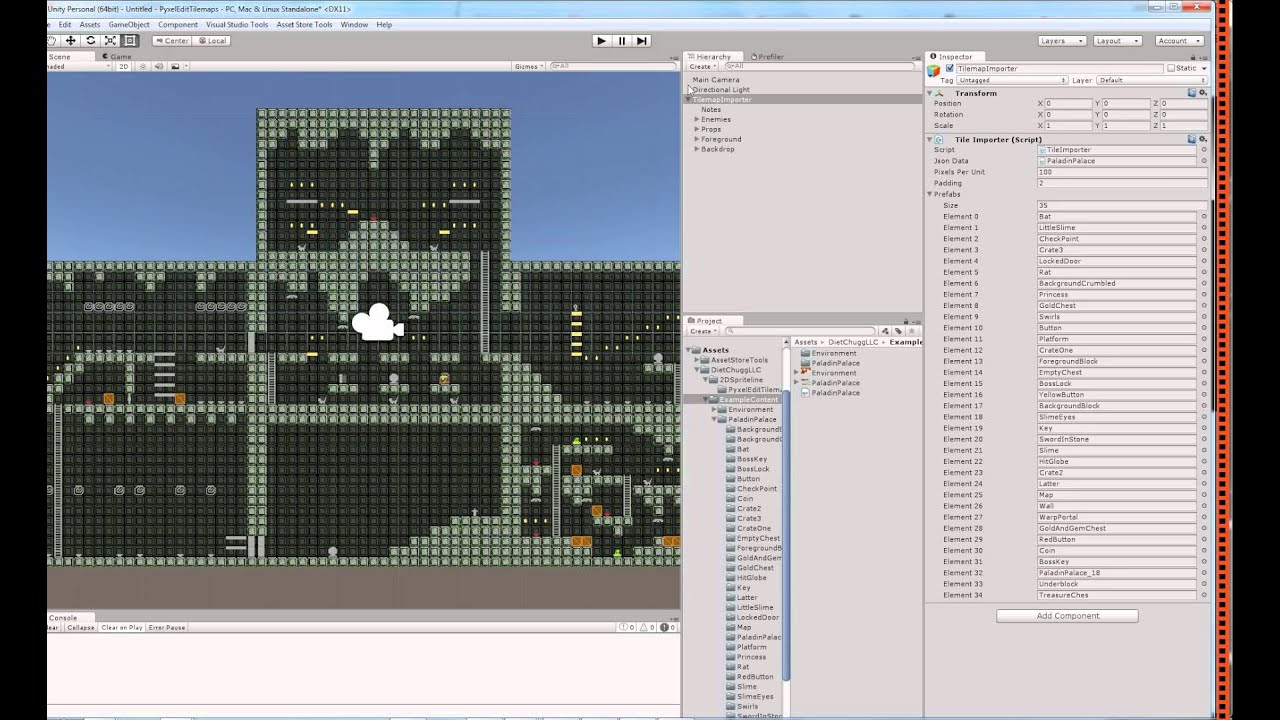This screenshot has height=720, width=1280.
Task: Toggle scene audio speaker icon
Action: 159,67
